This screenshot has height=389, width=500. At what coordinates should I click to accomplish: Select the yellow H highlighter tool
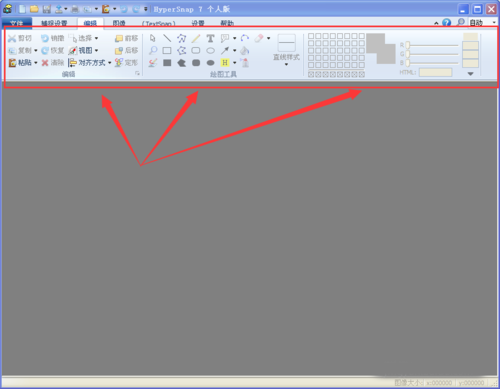(225, 63)
